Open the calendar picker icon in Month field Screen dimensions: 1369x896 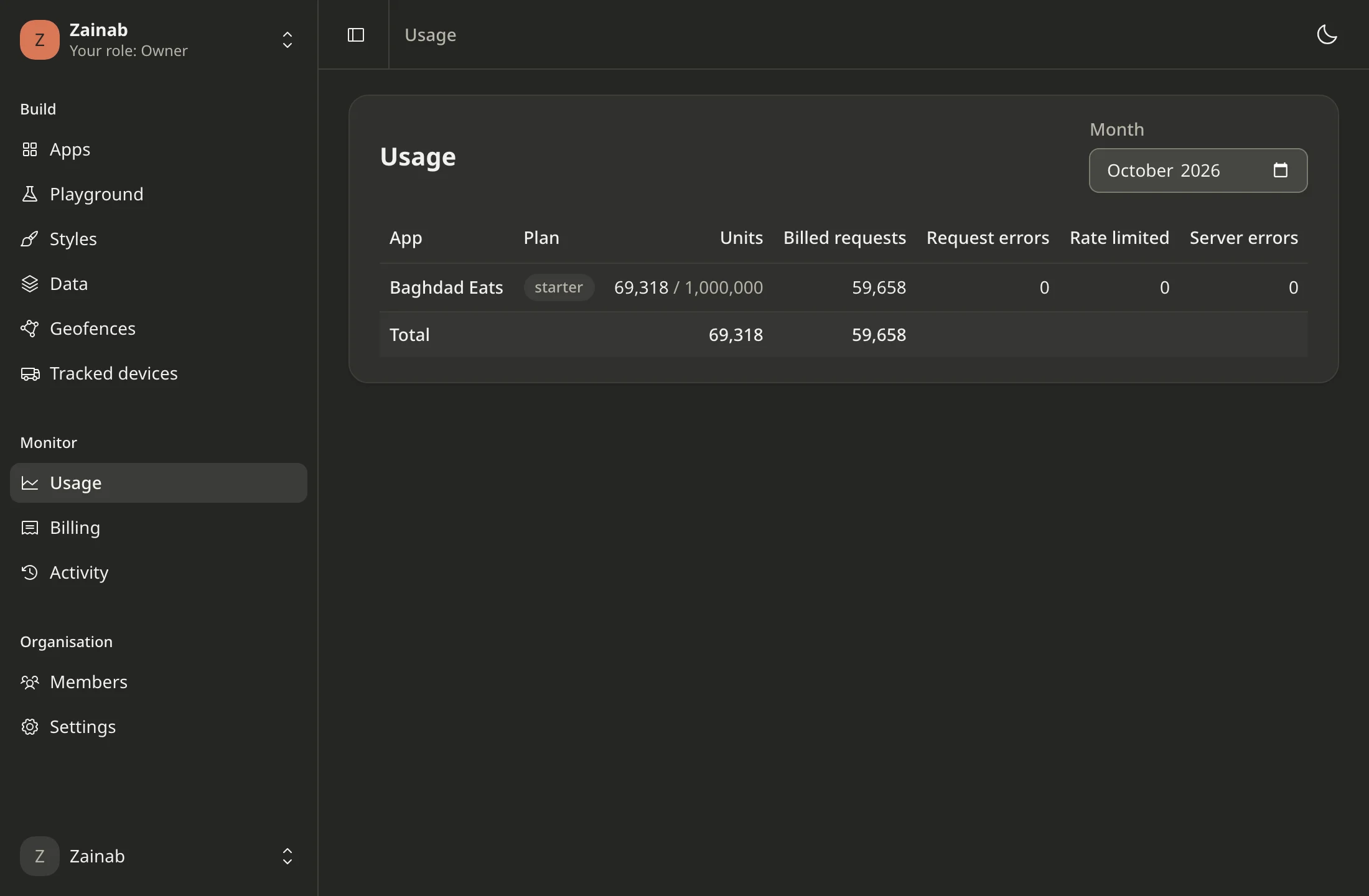[1280, 170]
